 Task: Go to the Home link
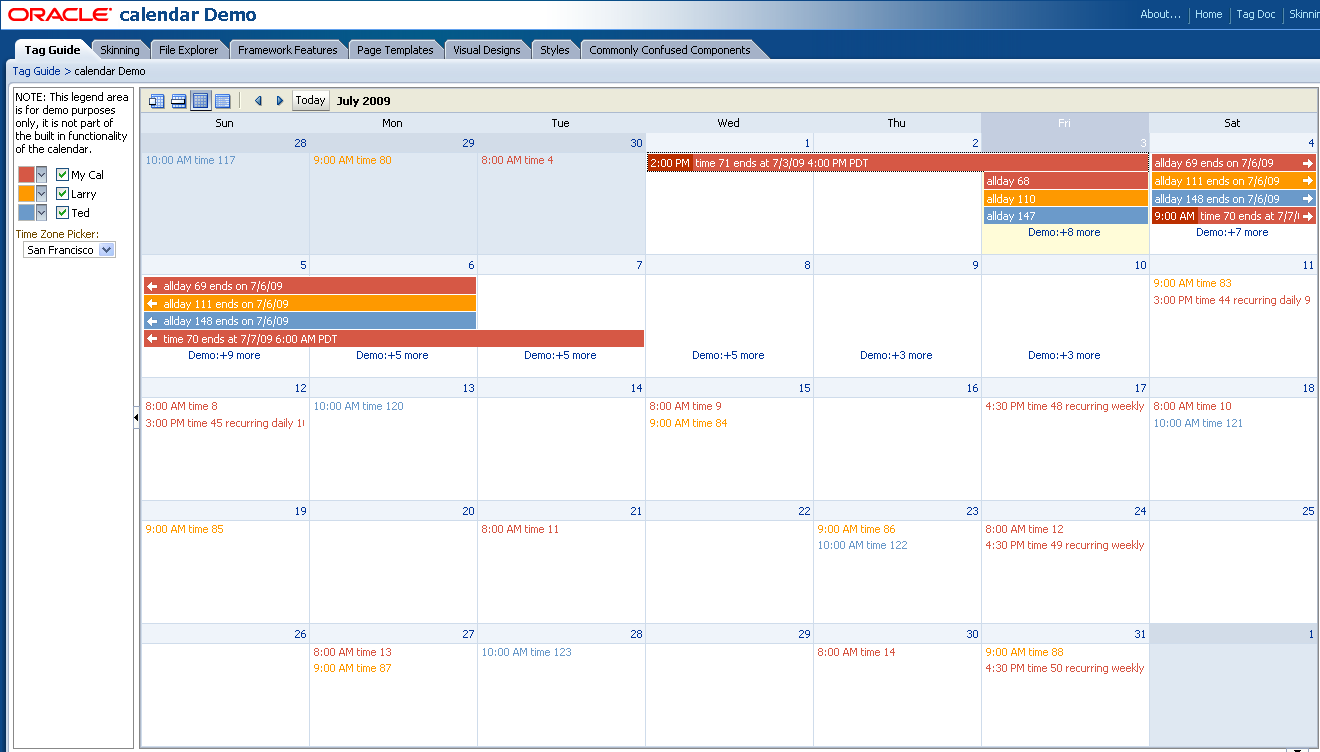point(1209,14)
